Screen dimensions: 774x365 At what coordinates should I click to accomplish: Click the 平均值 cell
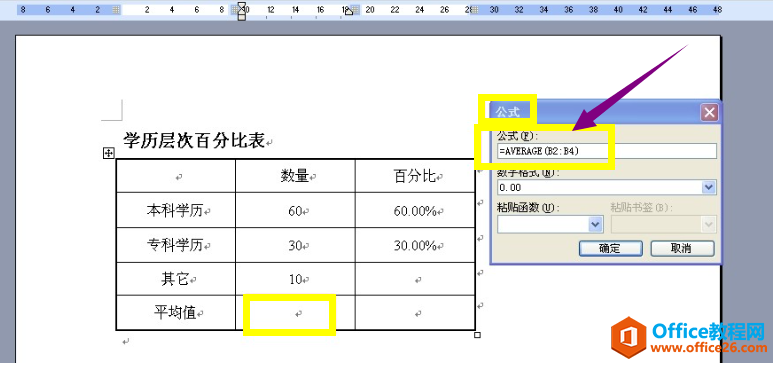coord(176,313)
